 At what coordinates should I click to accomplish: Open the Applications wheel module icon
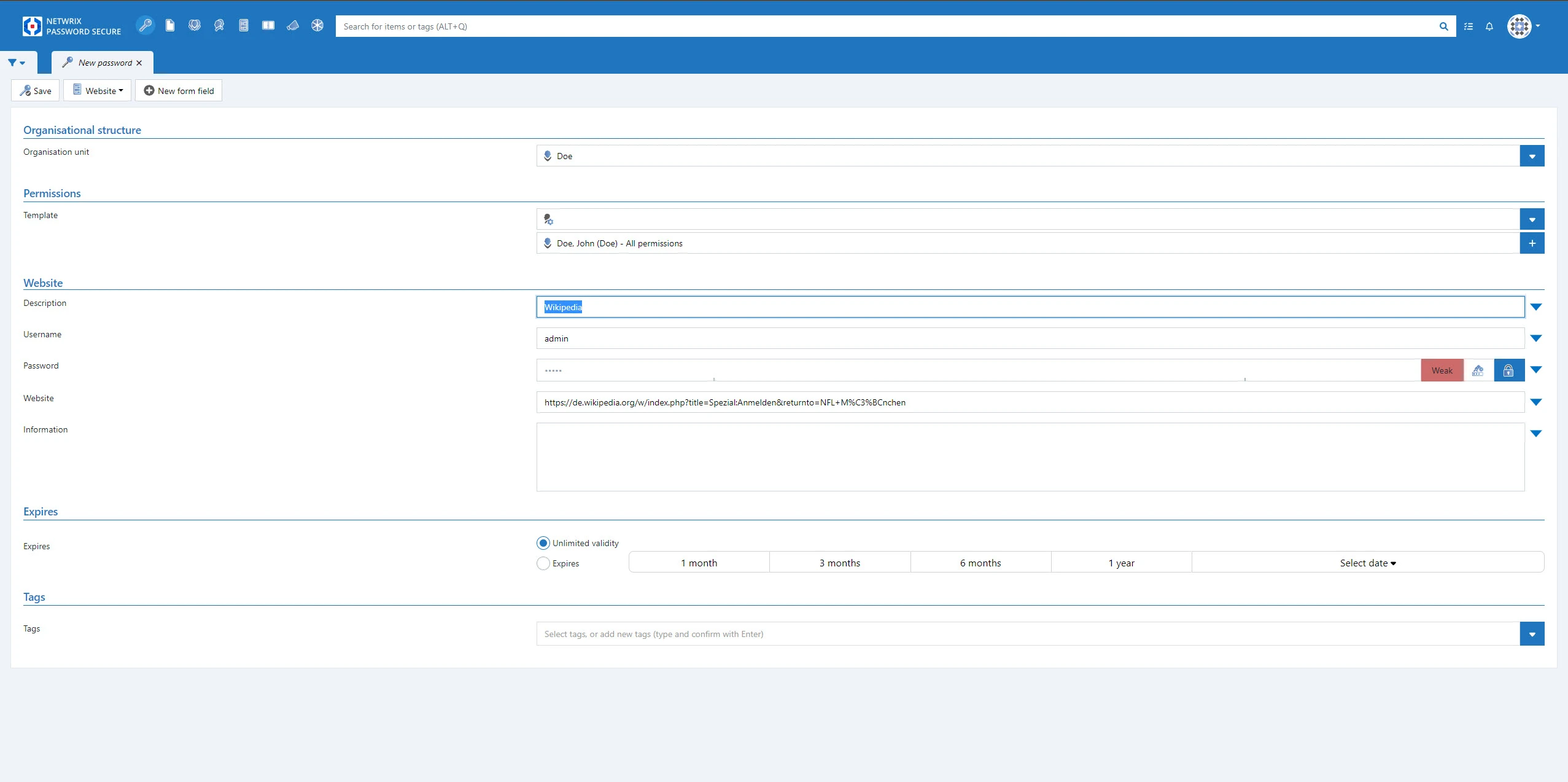[317, 26]
